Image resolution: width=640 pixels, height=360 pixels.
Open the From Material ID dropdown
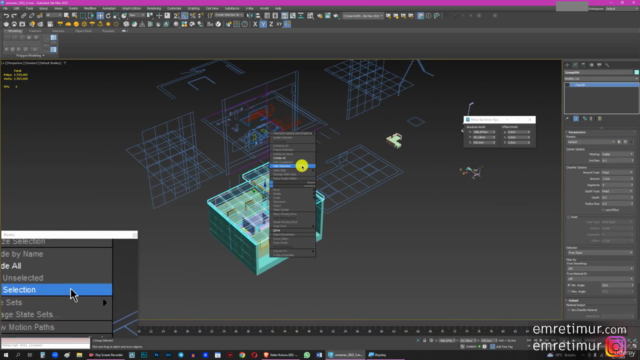click(600, 279)
